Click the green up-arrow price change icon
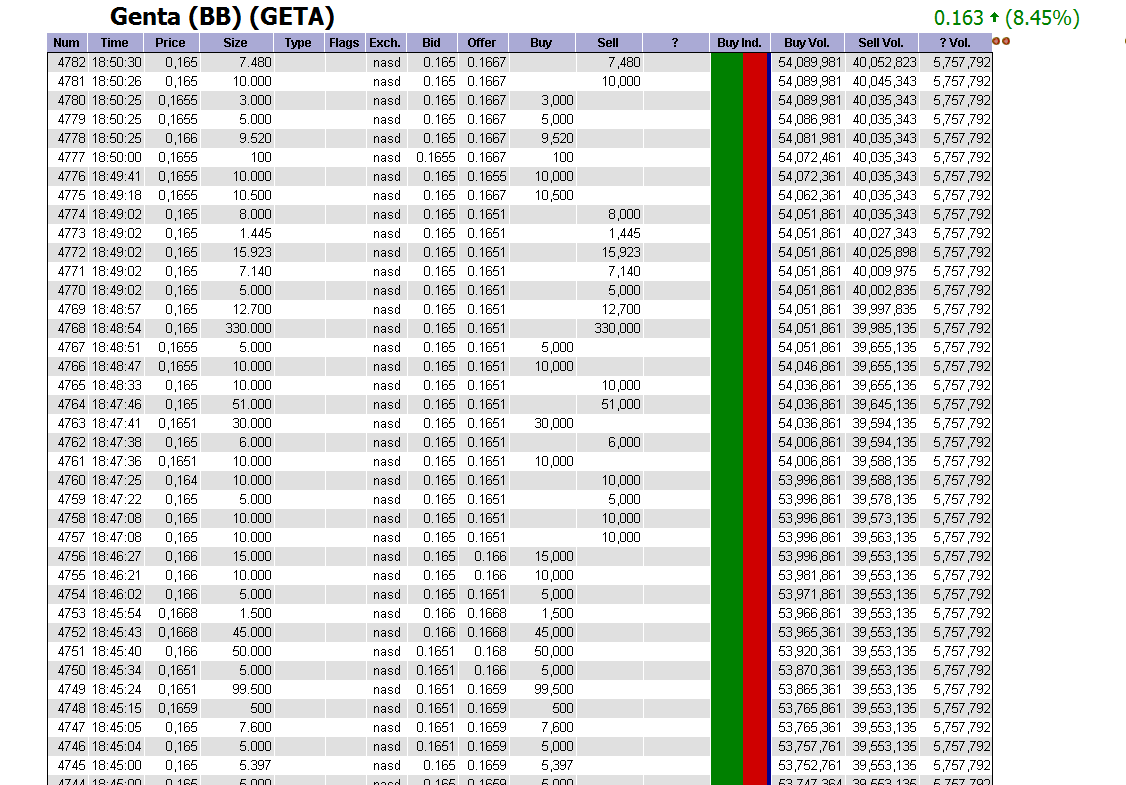 [994, 17]
